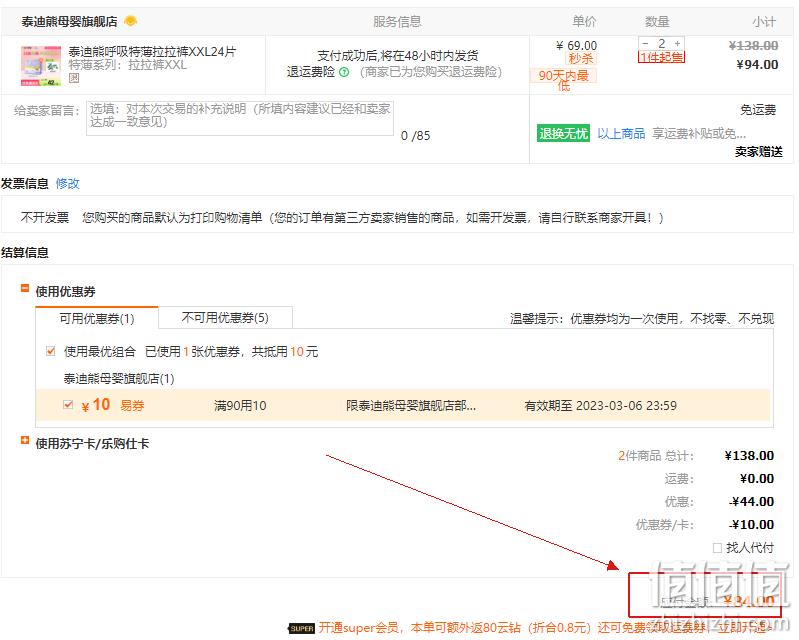Open the diaper product thumbnail image
This screenshot has height=640, width=799.
(x=41, y=65)
